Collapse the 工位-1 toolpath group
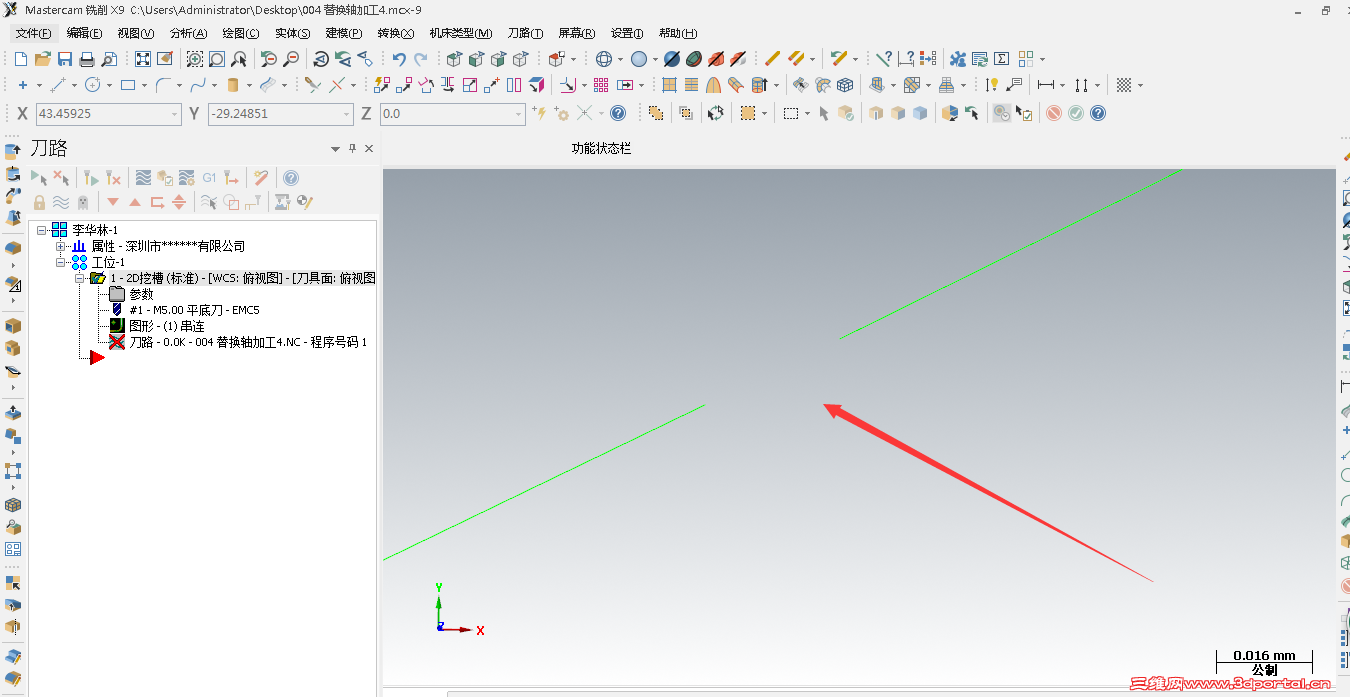 (60, 262)
